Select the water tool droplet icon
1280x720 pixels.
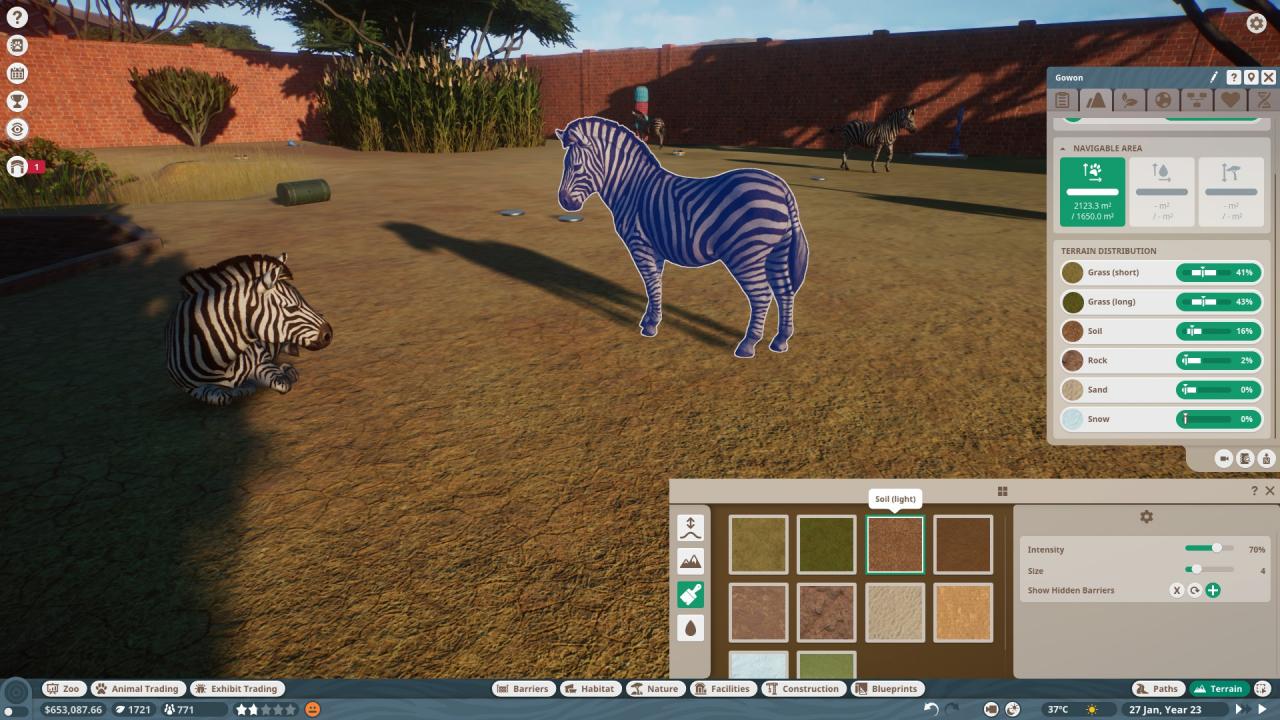click(690, 628)
